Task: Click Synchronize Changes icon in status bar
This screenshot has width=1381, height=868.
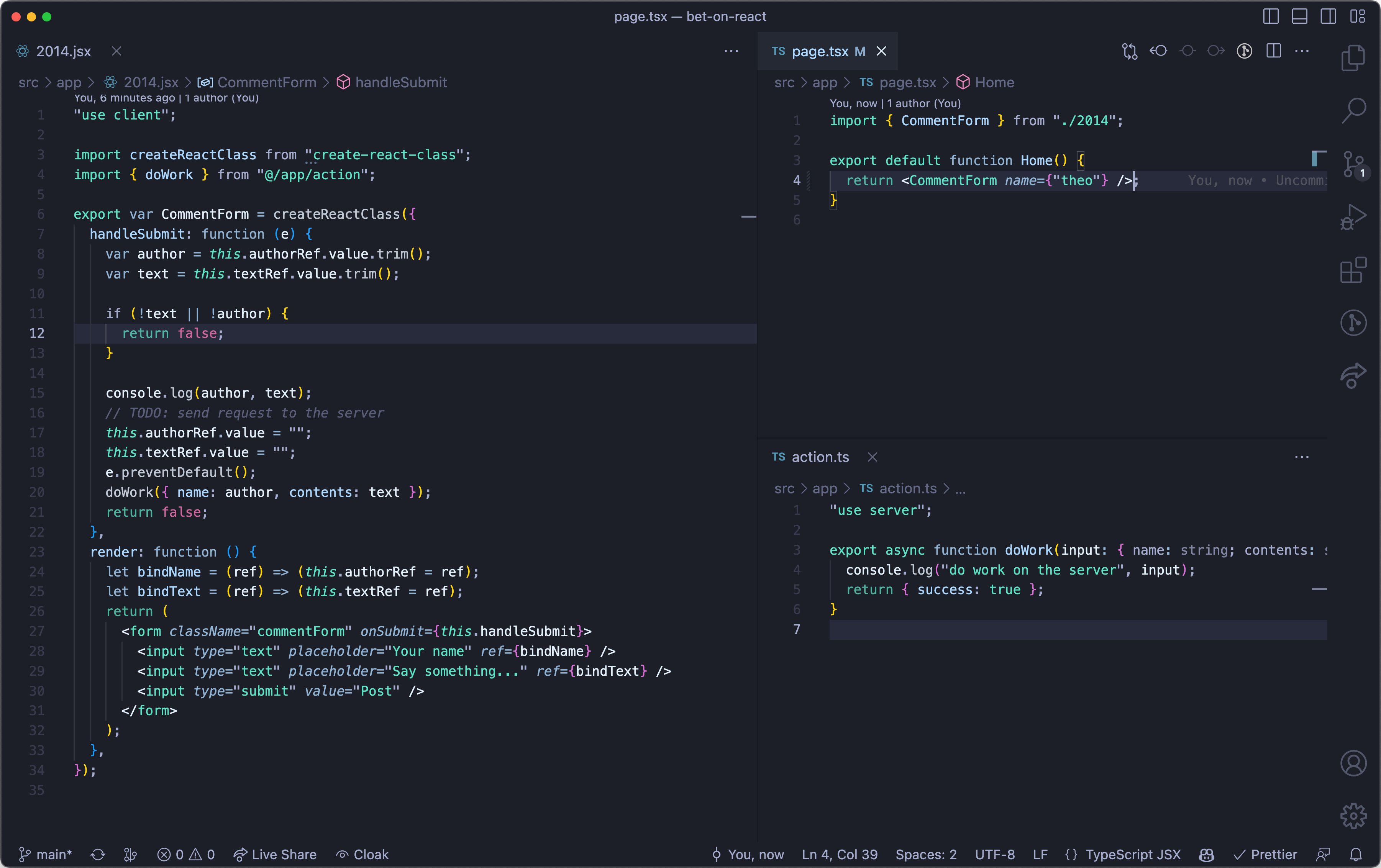Action: tap(98, 854)
